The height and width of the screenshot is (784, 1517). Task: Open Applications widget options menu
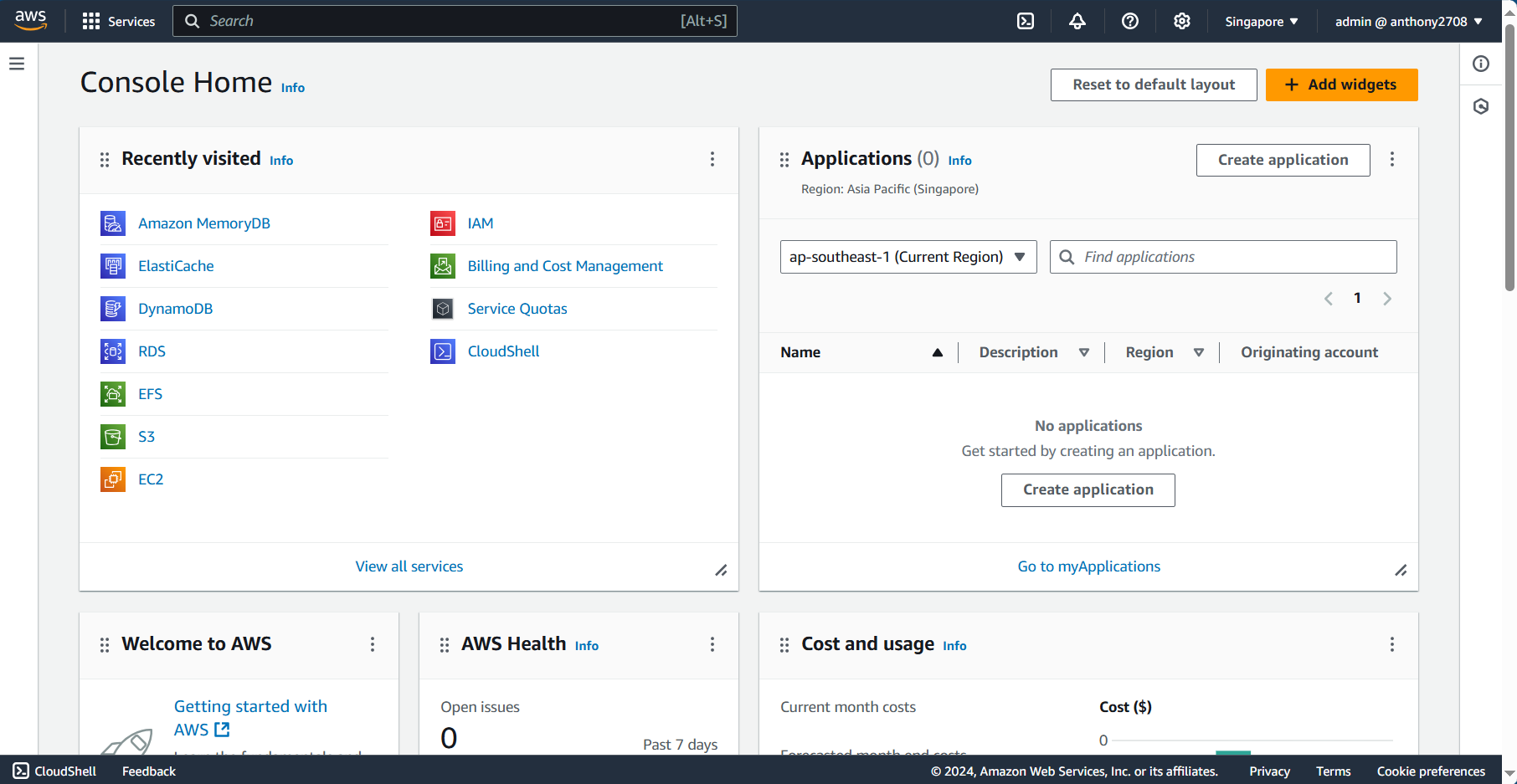point(1392,159)
